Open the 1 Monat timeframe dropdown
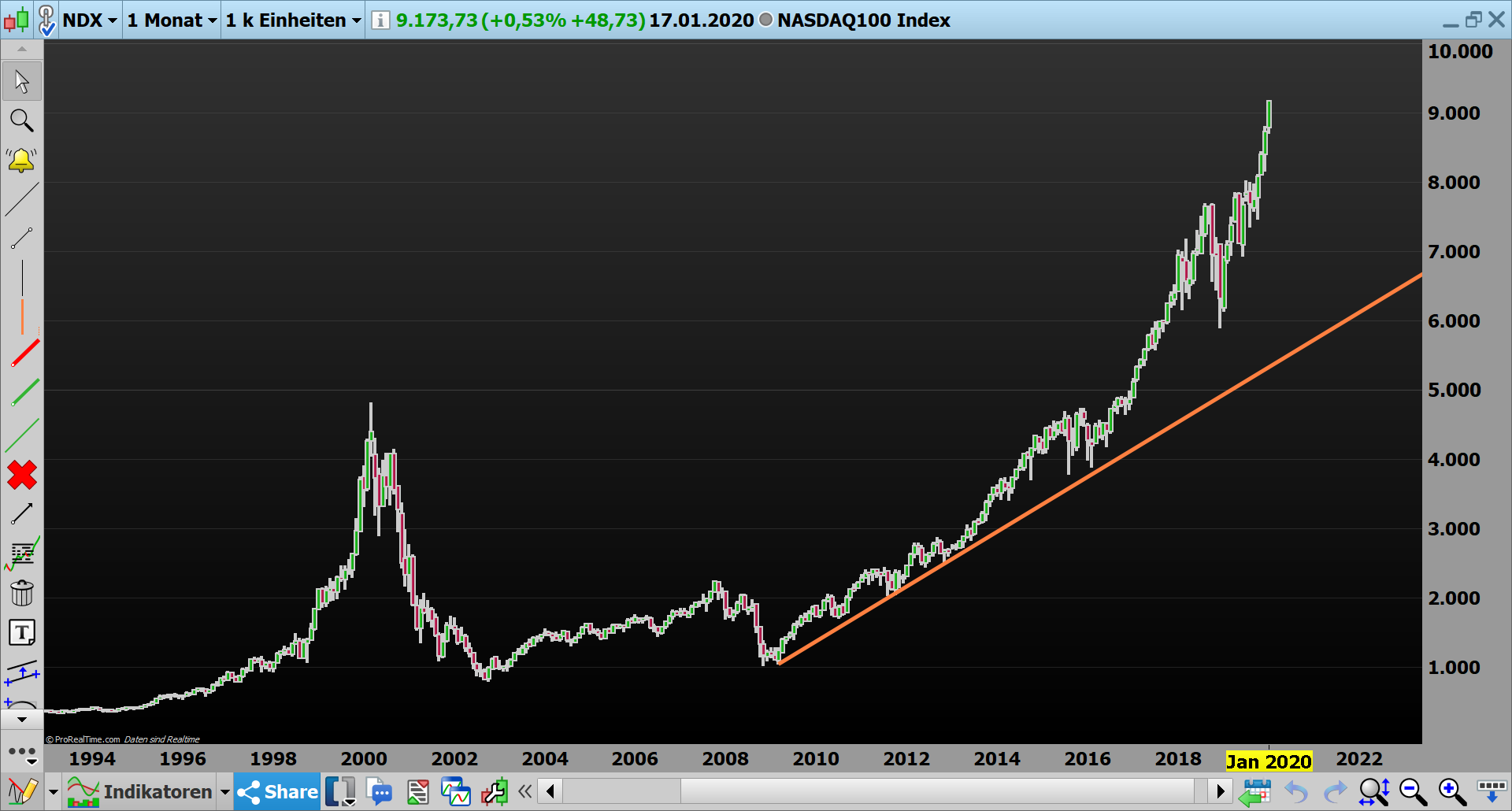Image resolution: width=1512 pixels, height=811 pixels. pos(170,20)
